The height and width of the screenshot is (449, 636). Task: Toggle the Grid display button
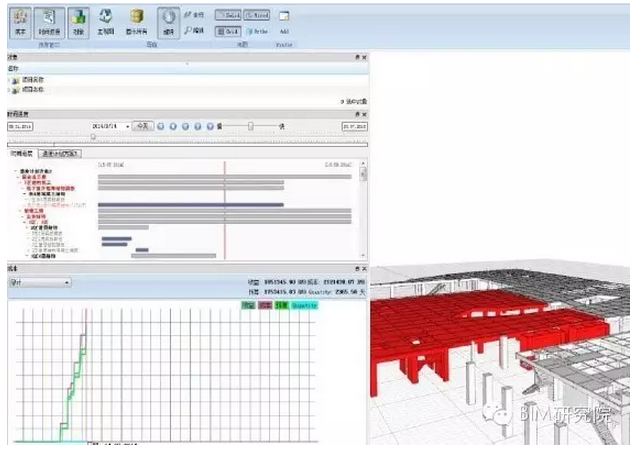(228, 31)
